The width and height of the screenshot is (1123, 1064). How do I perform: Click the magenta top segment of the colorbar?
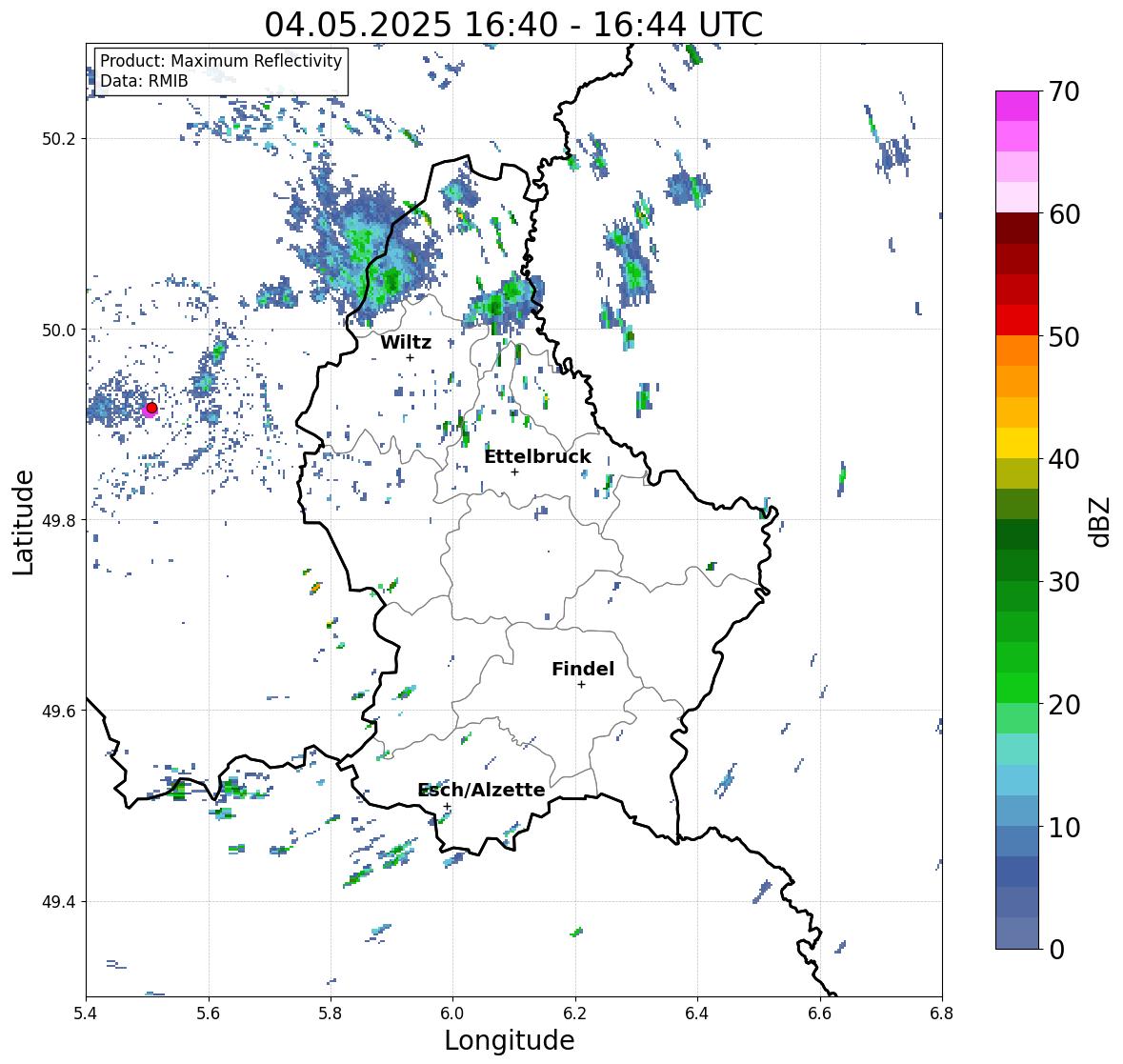pyautogui.click(x=1017, y=106)
